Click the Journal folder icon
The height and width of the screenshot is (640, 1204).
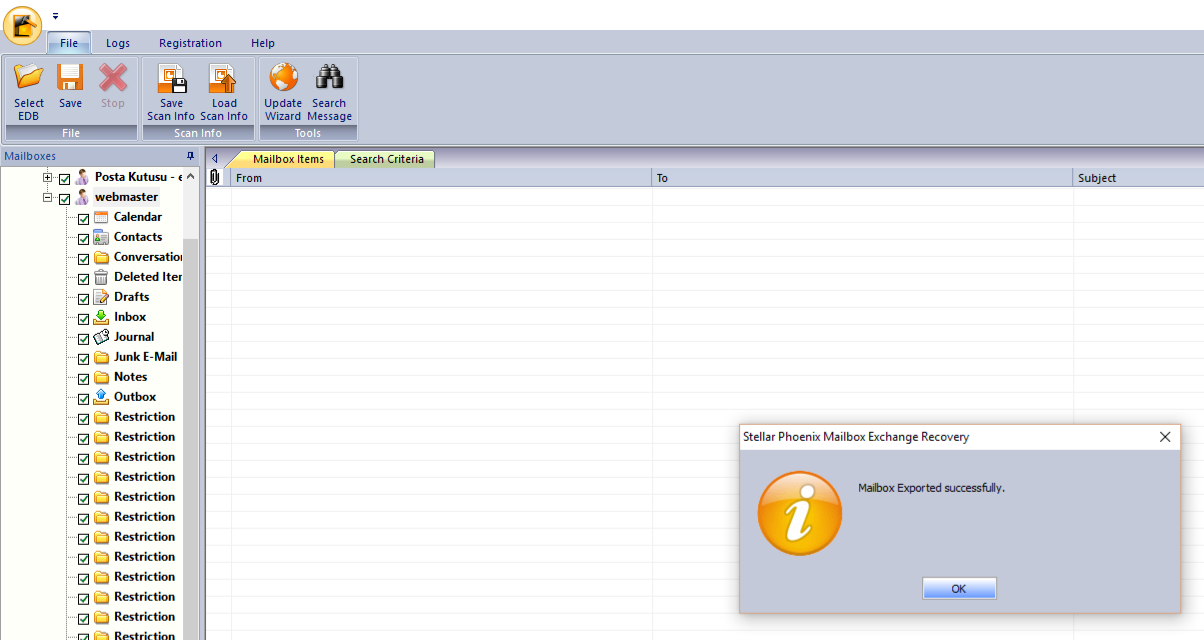coord(101,337)
